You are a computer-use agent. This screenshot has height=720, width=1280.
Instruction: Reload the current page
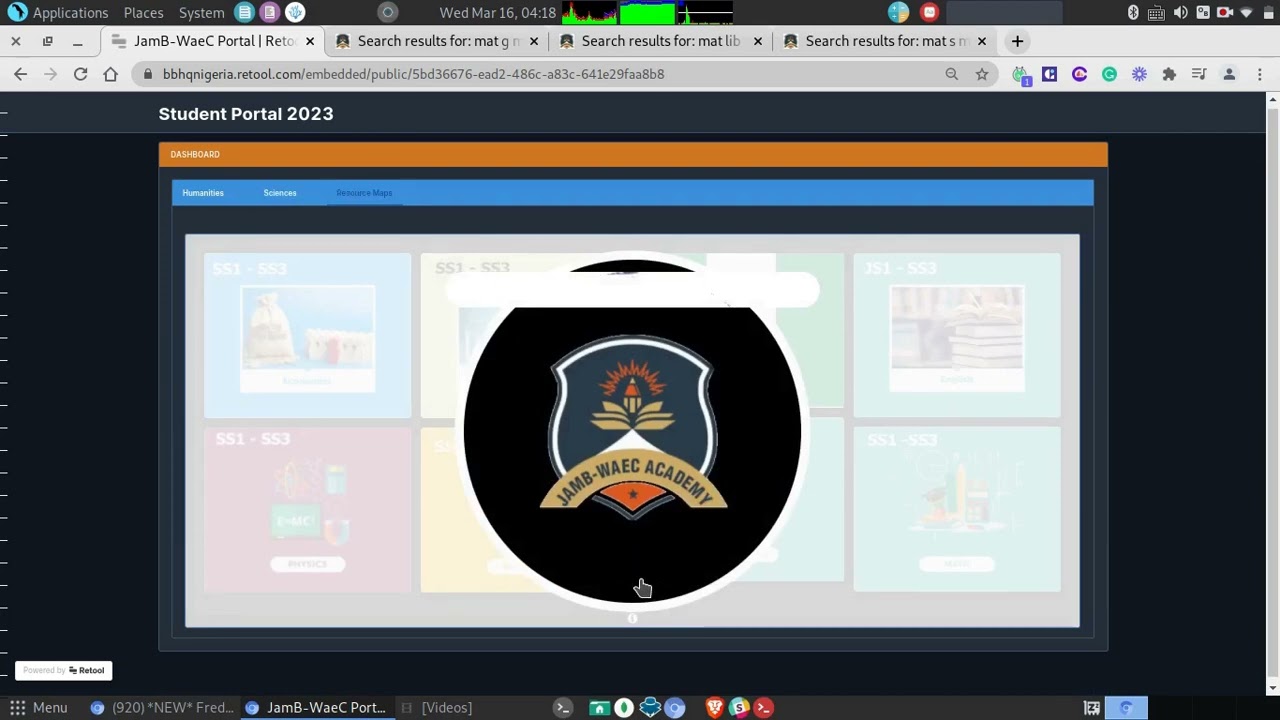point(80,74)
